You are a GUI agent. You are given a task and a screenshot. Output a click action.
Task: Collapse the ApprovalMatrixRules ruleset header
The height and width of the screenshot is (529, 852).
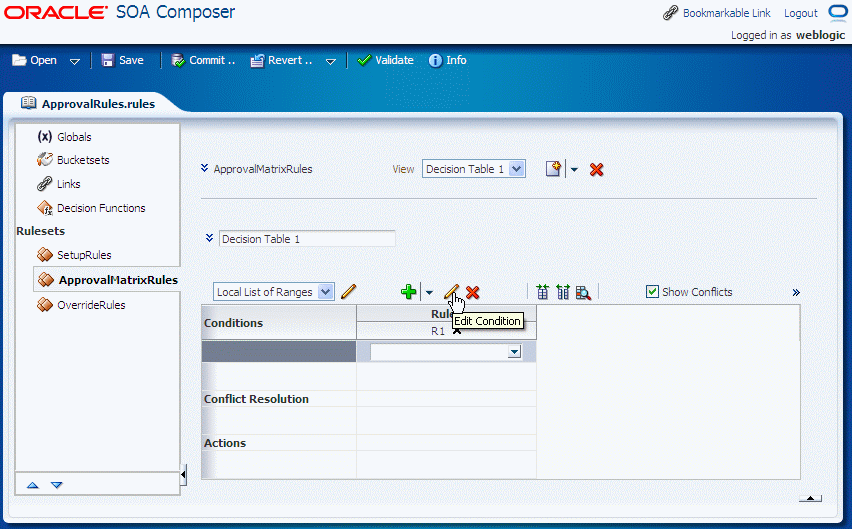coord(204,168)
